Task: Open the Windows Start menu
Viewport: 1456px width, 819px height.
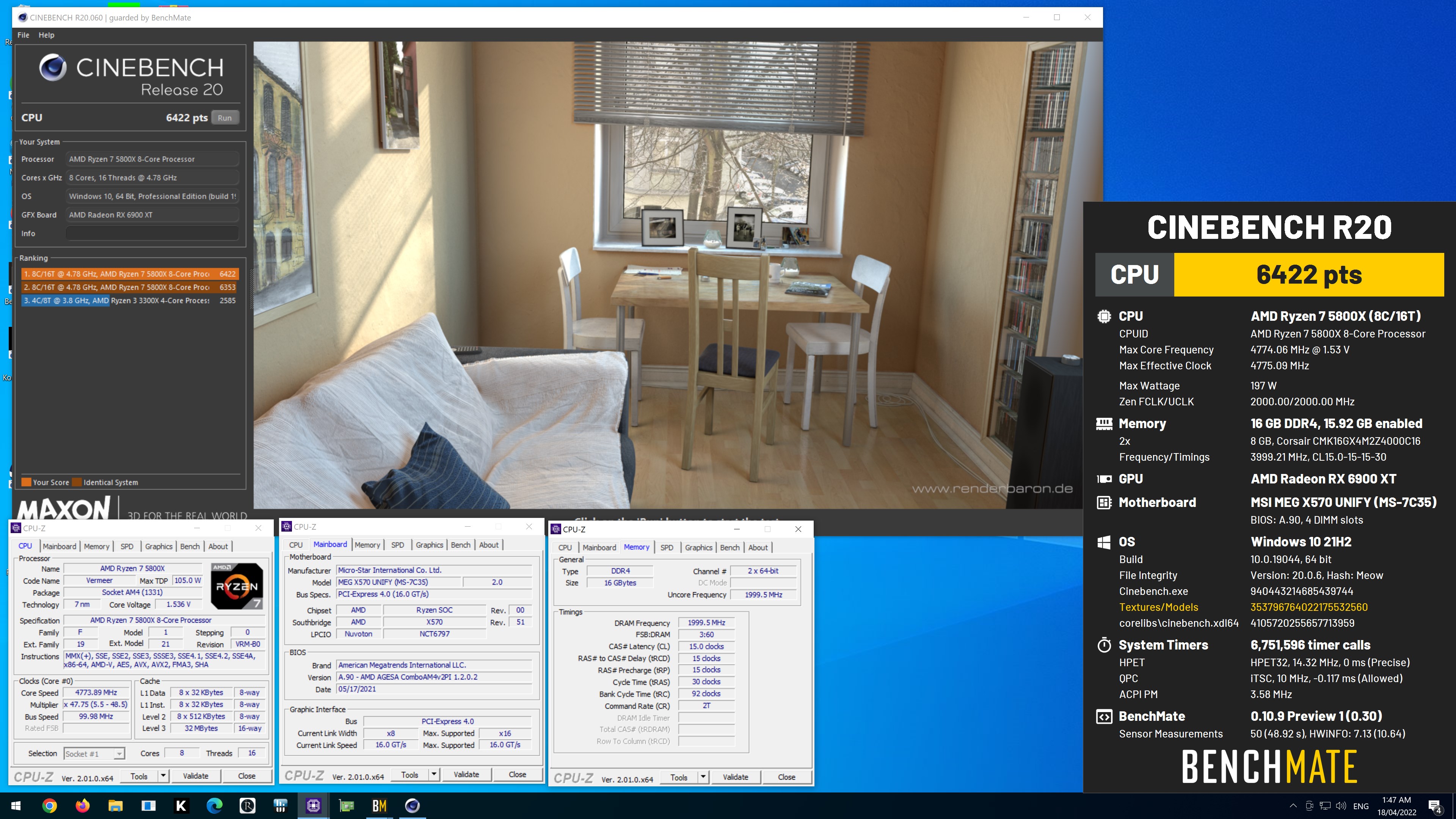Action: pos(16,805)
